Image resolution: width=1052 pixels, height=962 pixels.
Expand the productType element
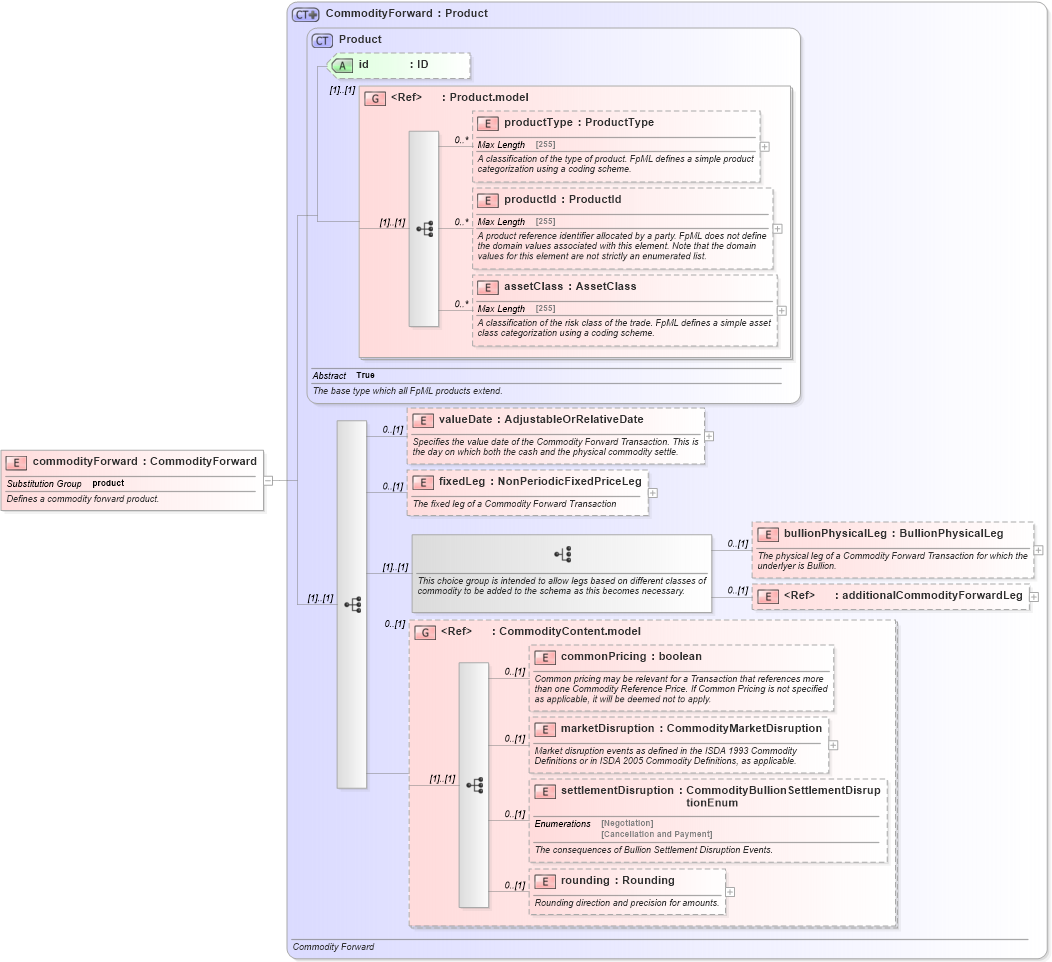765,146
